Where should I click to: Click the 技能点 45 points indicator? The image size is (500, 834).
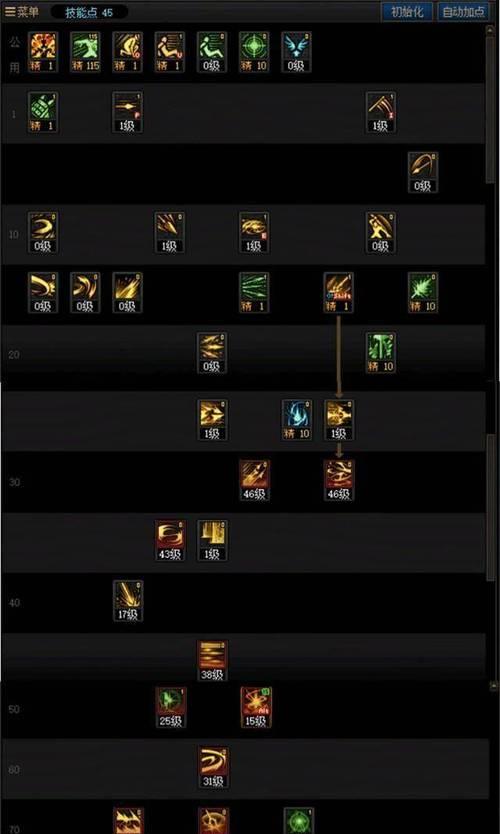[x=89, y=12]
